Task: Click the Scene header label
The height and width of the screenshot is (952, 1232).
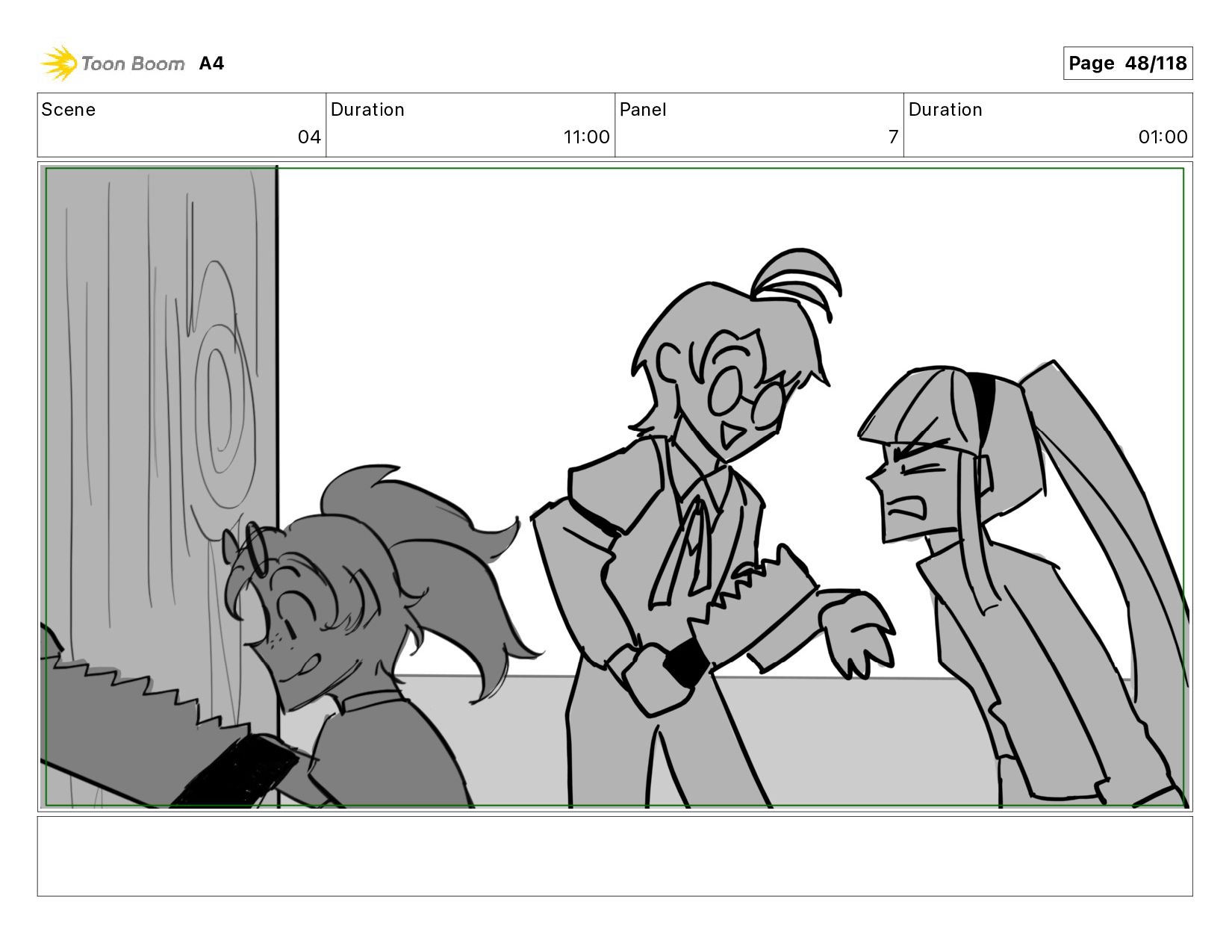Action: click(x=69, y=110)
